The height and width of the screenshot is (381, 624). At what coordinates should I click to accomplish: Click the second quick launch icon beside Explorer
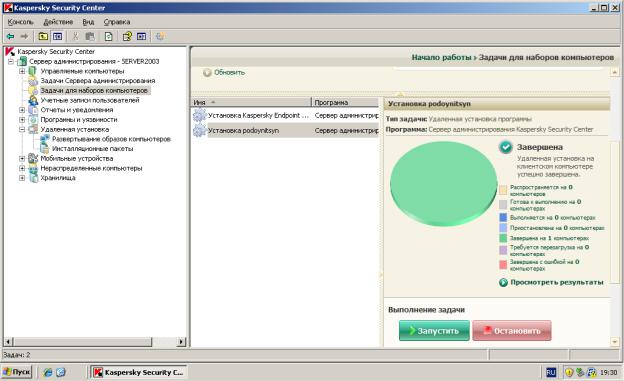[60, 372]
